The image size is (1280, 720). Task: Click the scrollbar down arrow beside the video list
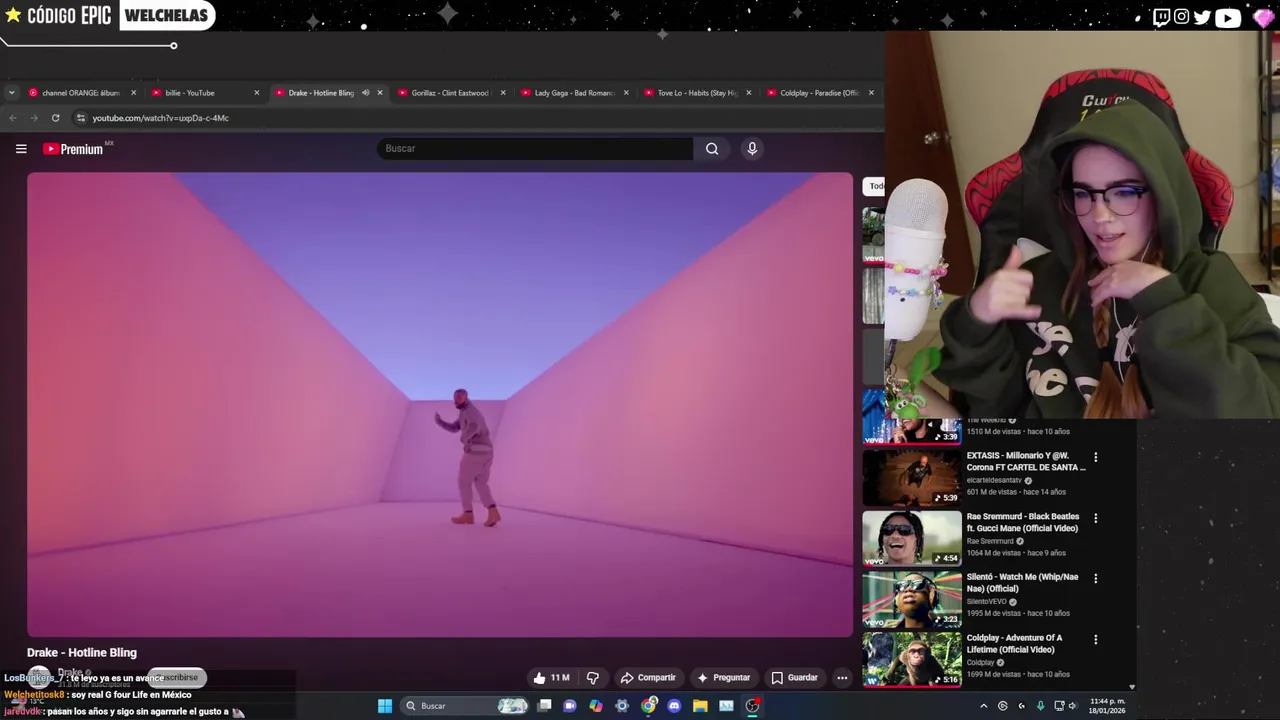pyautogui.click(x=1132, y=687)
